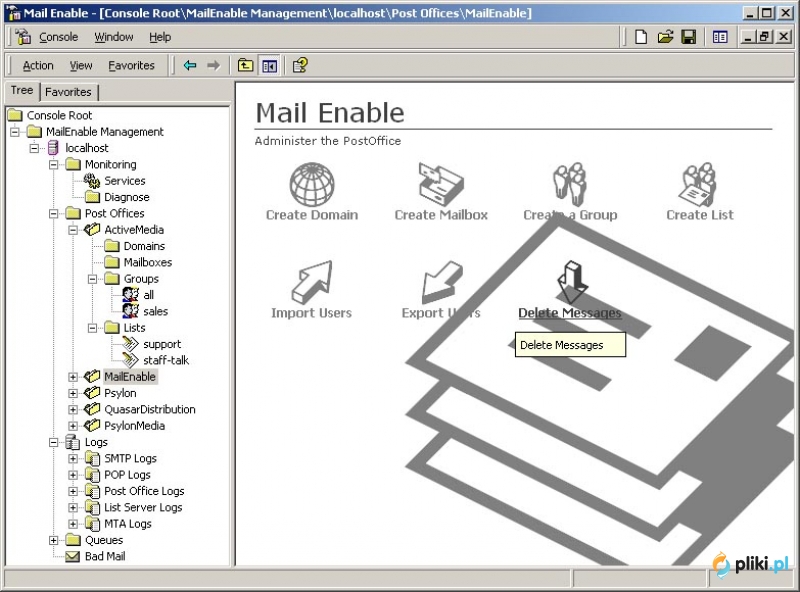Toggle the Show/Hide Console Tree icon

coord(269,65)
